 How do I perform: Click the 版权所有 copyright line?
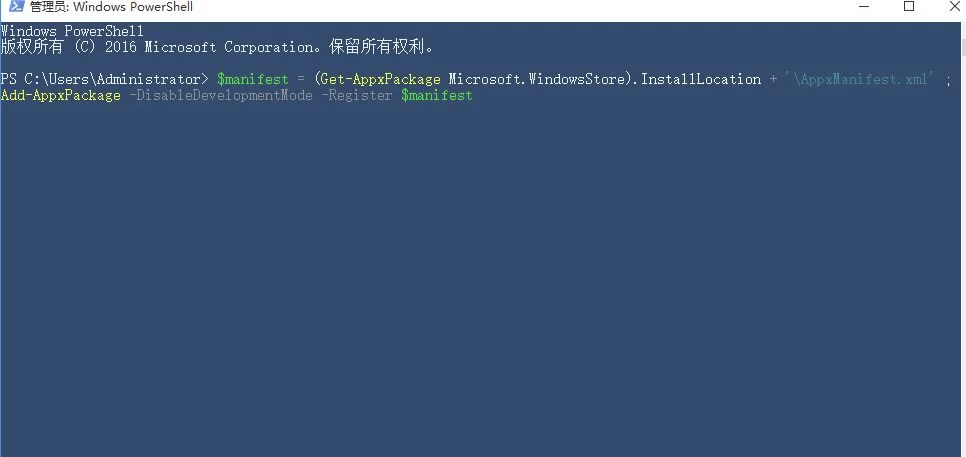217,47
